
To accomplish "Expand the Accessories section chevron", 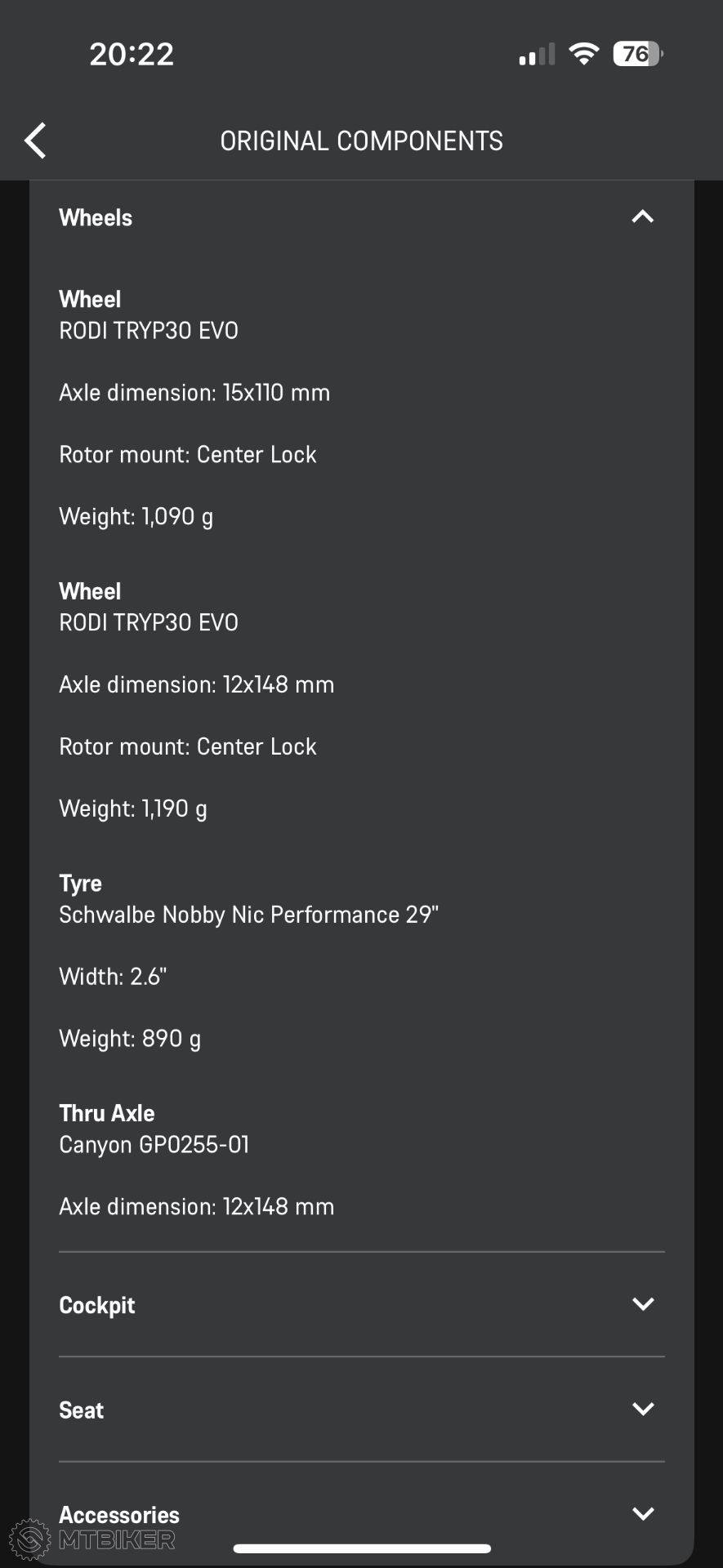I will (643, 1513).
